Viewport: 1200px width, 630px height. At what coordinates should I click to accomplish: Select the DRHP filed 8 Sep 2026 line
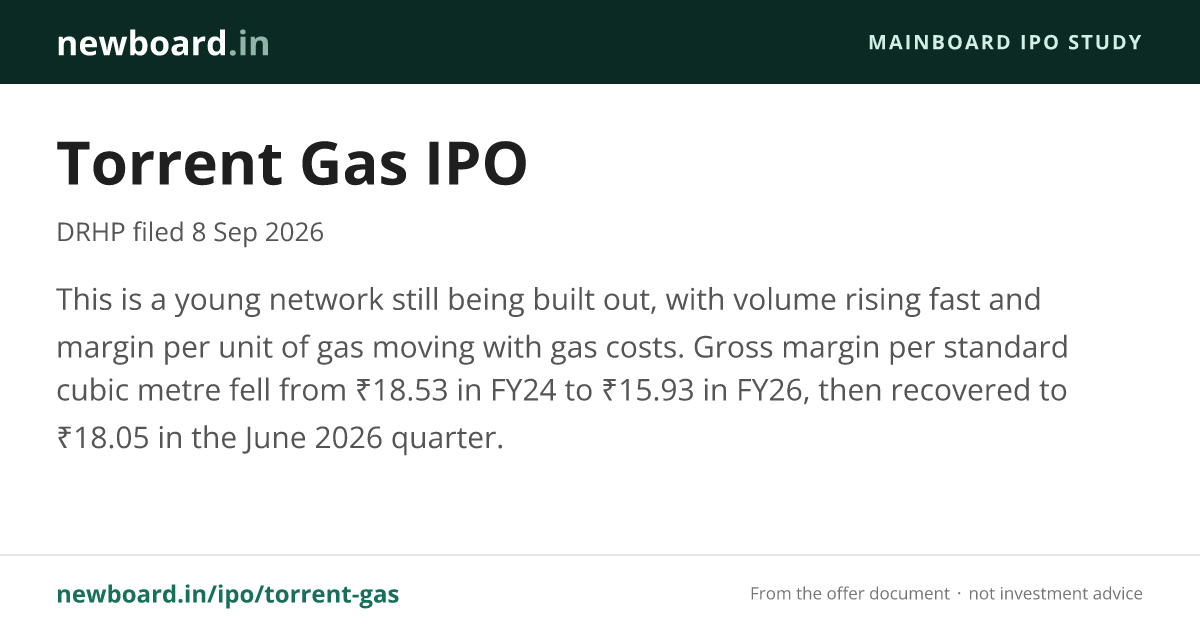pyautogui.click(x=190, y=232)
